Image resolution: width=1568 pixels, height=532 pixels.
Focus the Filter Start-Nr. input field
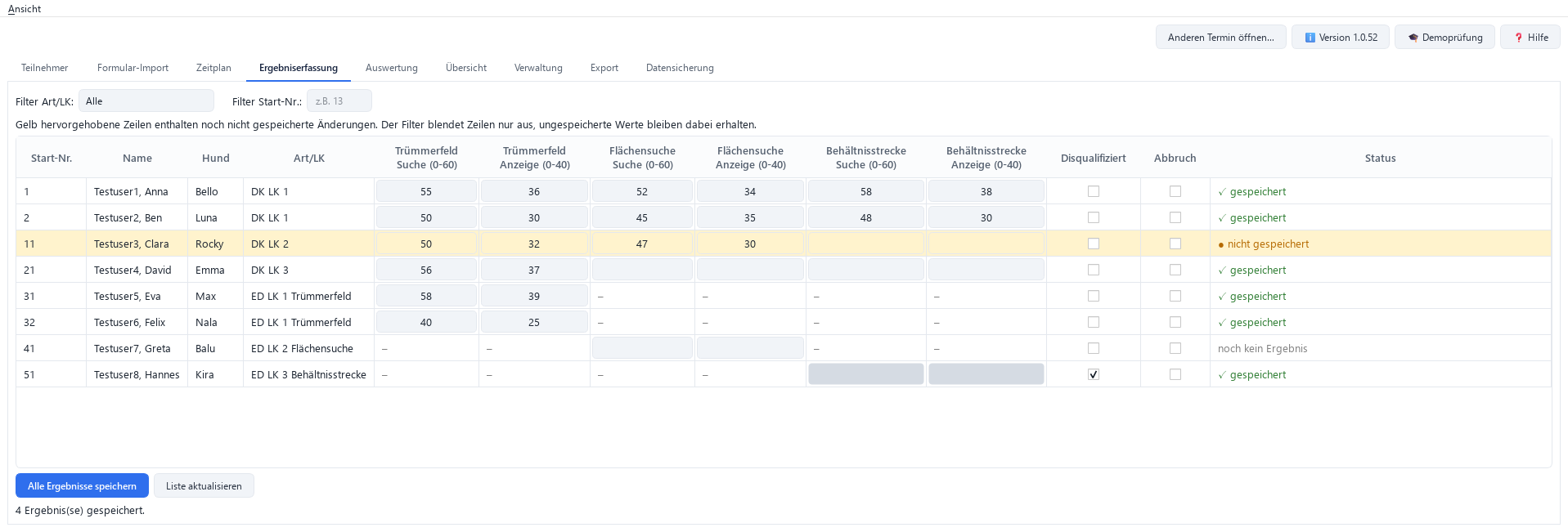(x=339, y=101)
